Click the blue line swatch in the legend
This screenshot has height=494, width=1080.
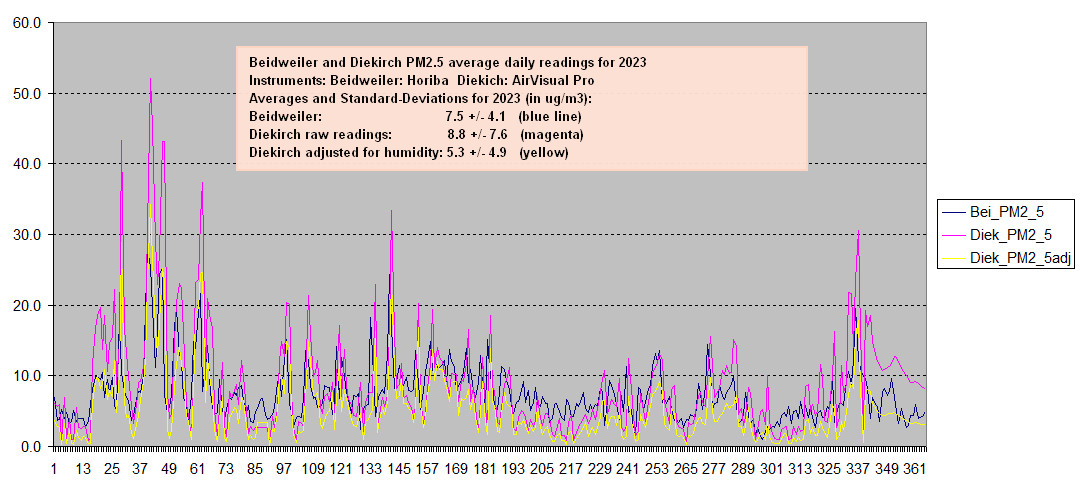(953, 212)
